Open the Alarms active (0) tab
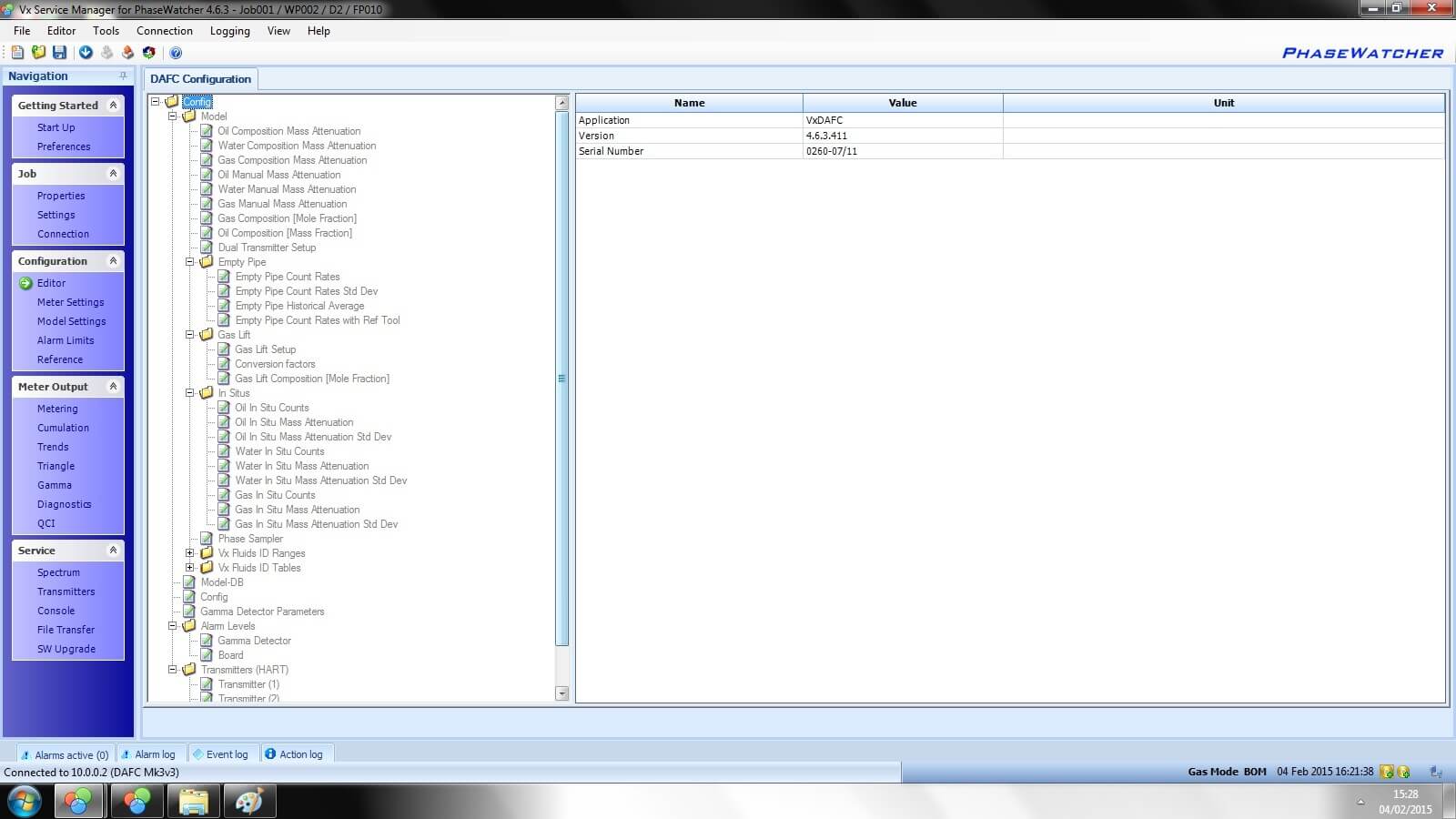Viewport: 1456px width, 819px height. pos(64,754)
